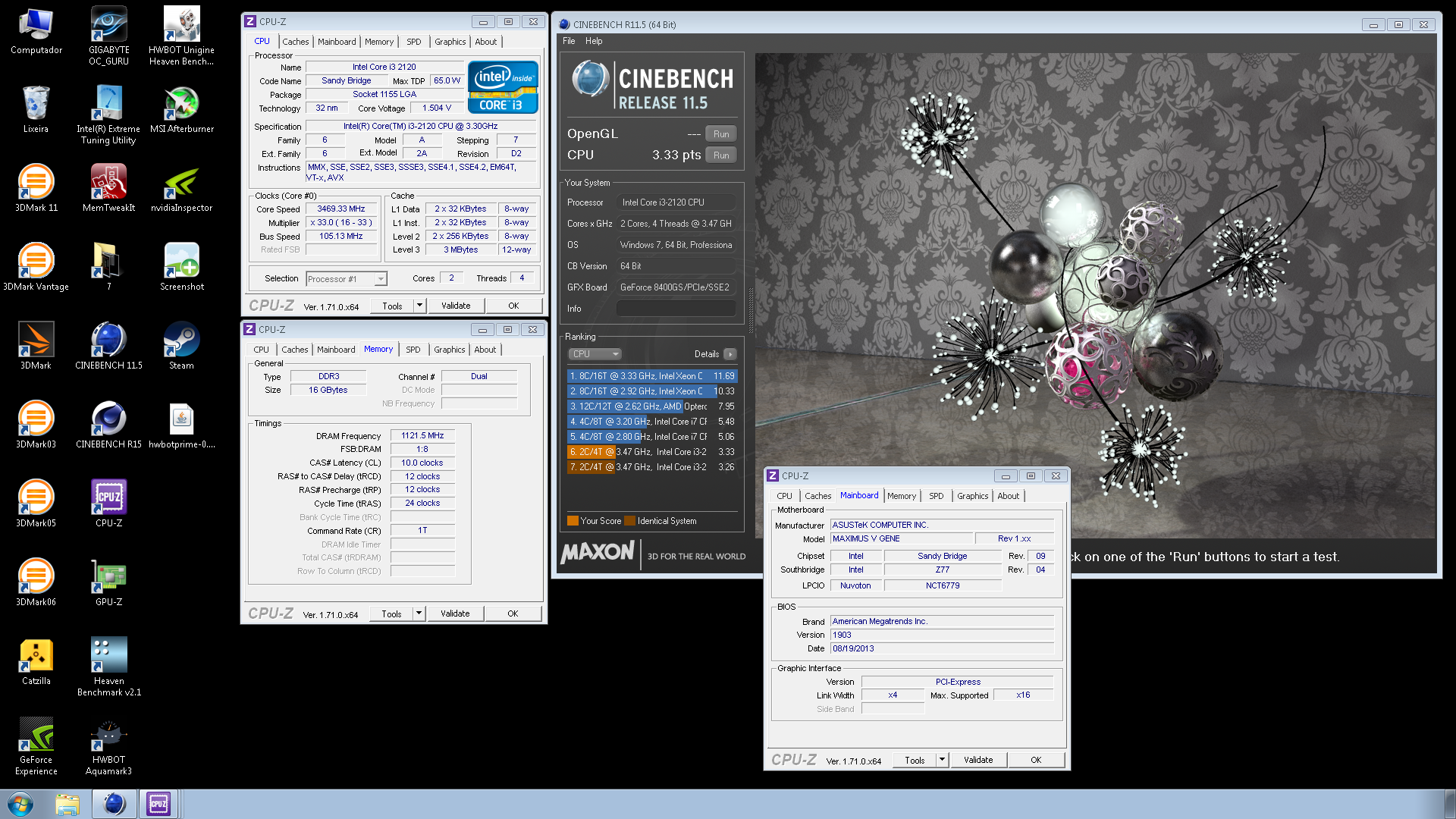This screenshot has height=819, width=1456.
Task: Open Cinebench ranking CPU dropdown
Action: coord(595,354)
